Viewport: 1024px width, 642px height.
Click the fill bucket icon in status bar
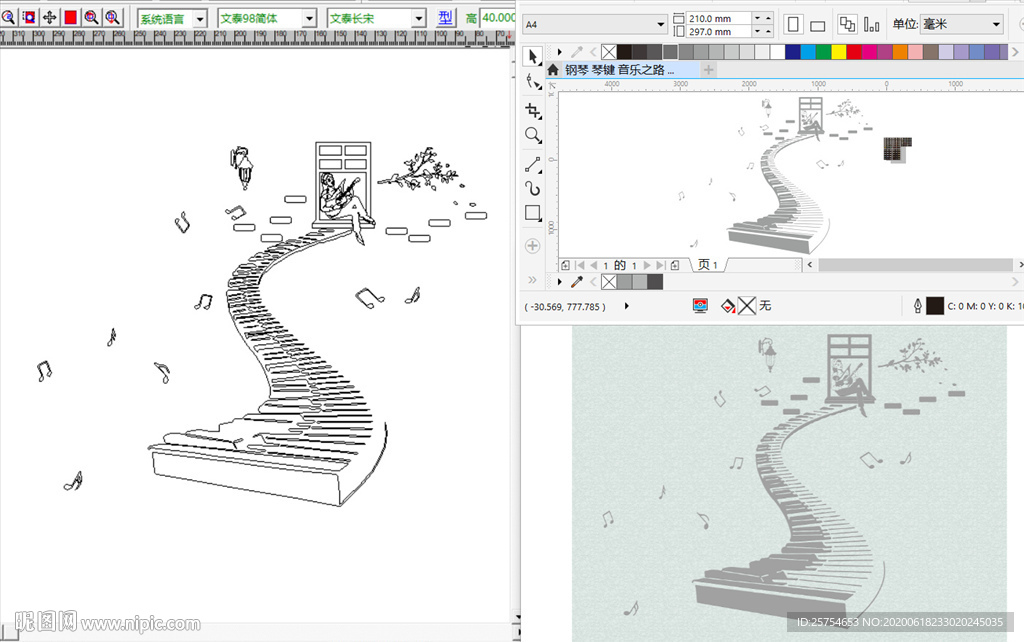click(x=728, y=306)
